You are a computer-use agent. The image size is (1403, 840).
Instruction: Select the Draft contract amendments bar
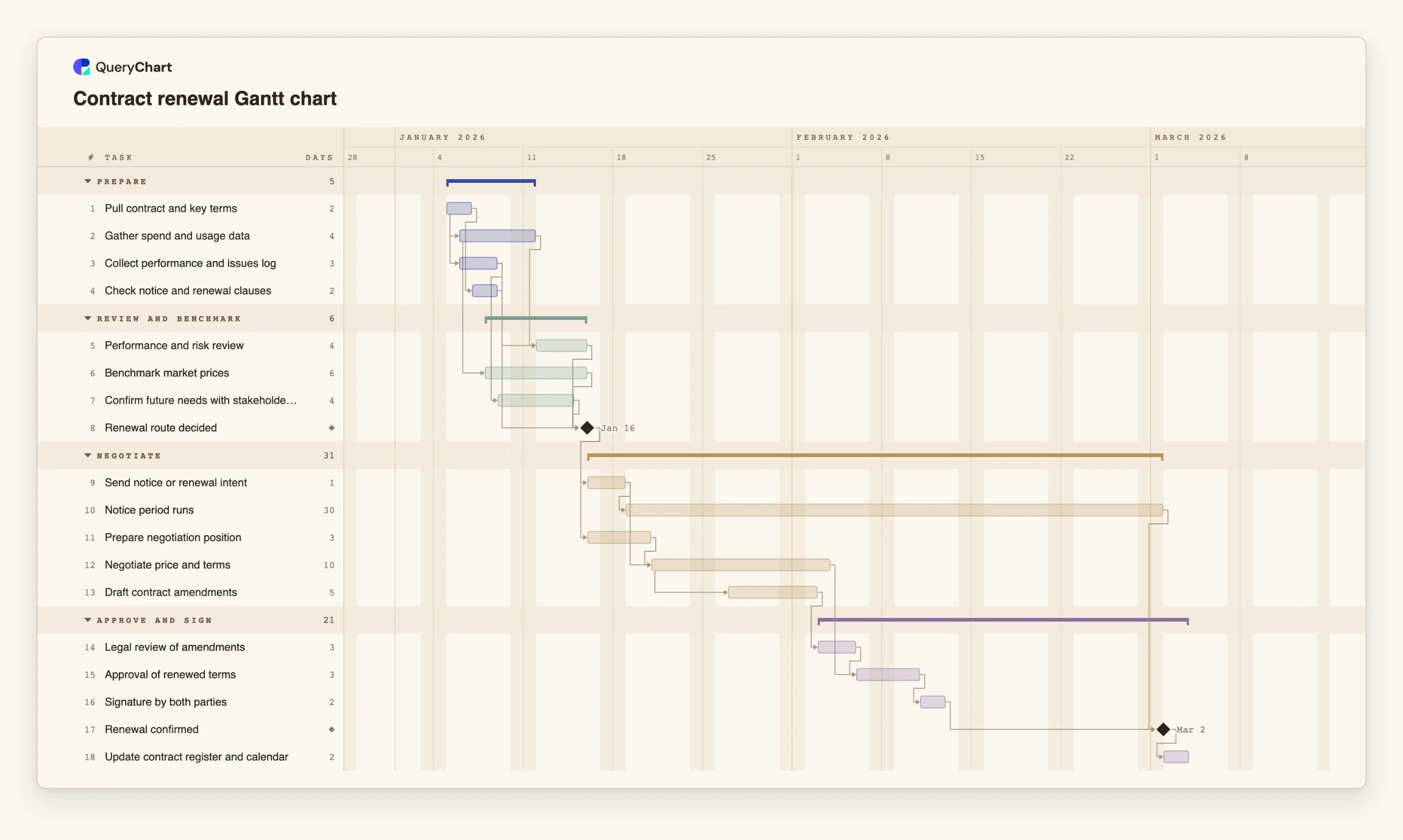click(x=773, y=592)
